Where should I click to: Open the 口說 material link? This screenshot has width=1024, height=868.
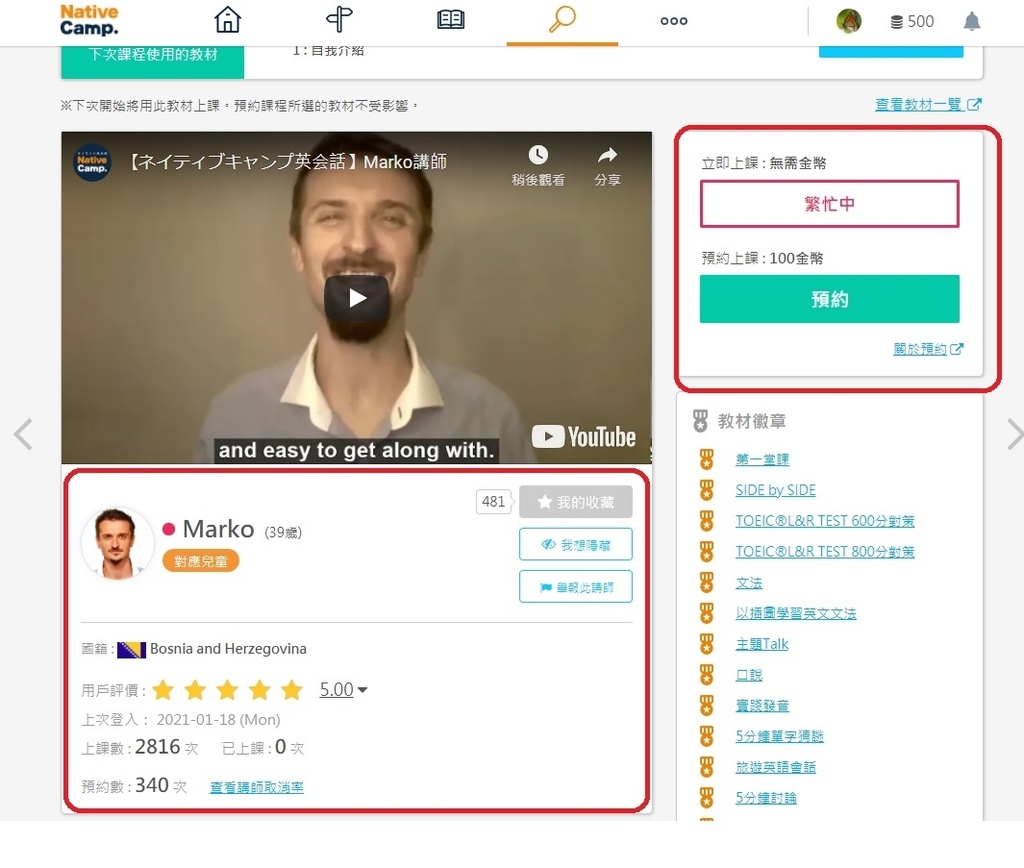tap(748, 675)
